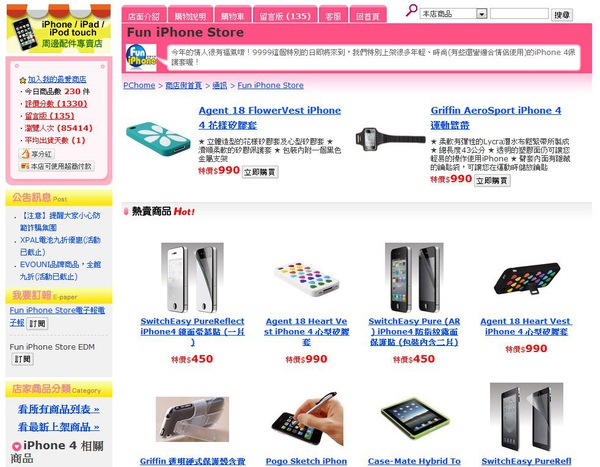
Task: Open the PChome breadcrumb link
Action: 139,85
